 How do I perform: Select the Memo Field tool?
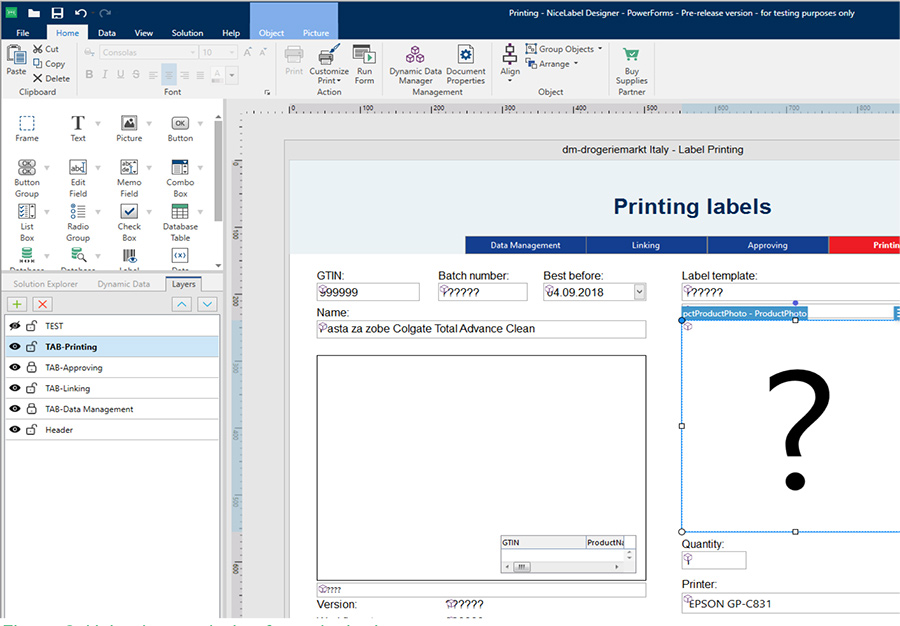[x=129, y=178]
